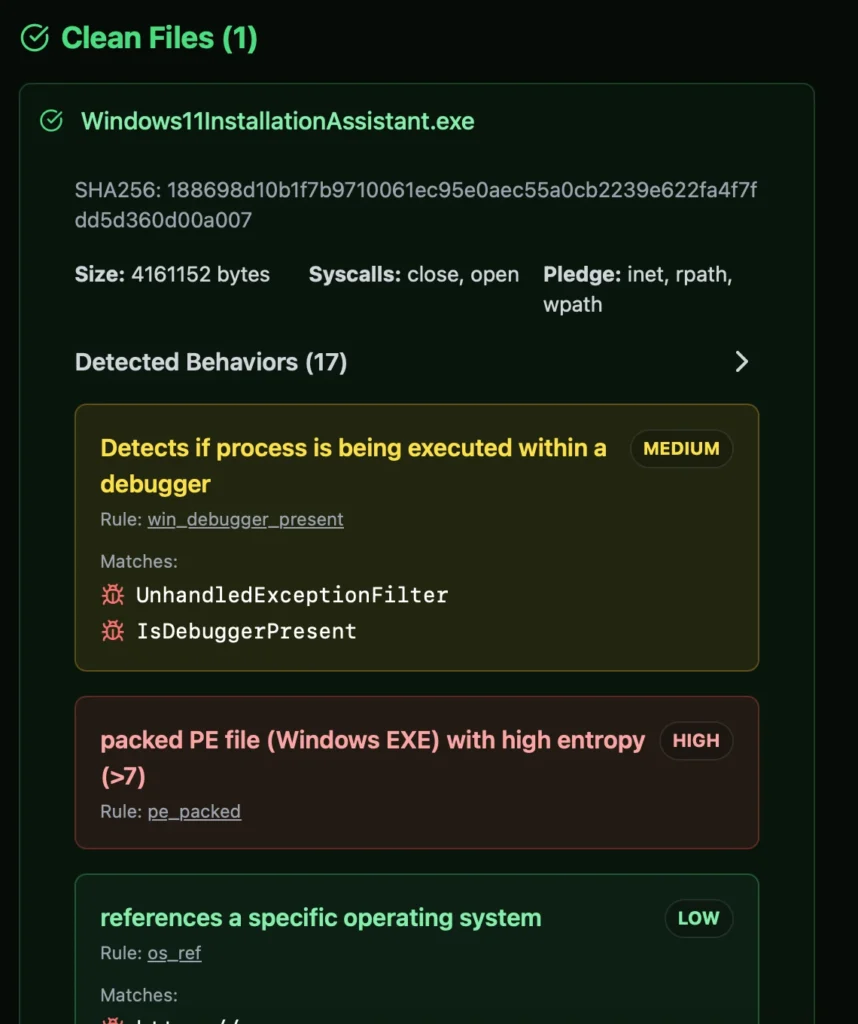Open the win_debugger_present rule link
The image size is (858, 1024).
[246, 520]
